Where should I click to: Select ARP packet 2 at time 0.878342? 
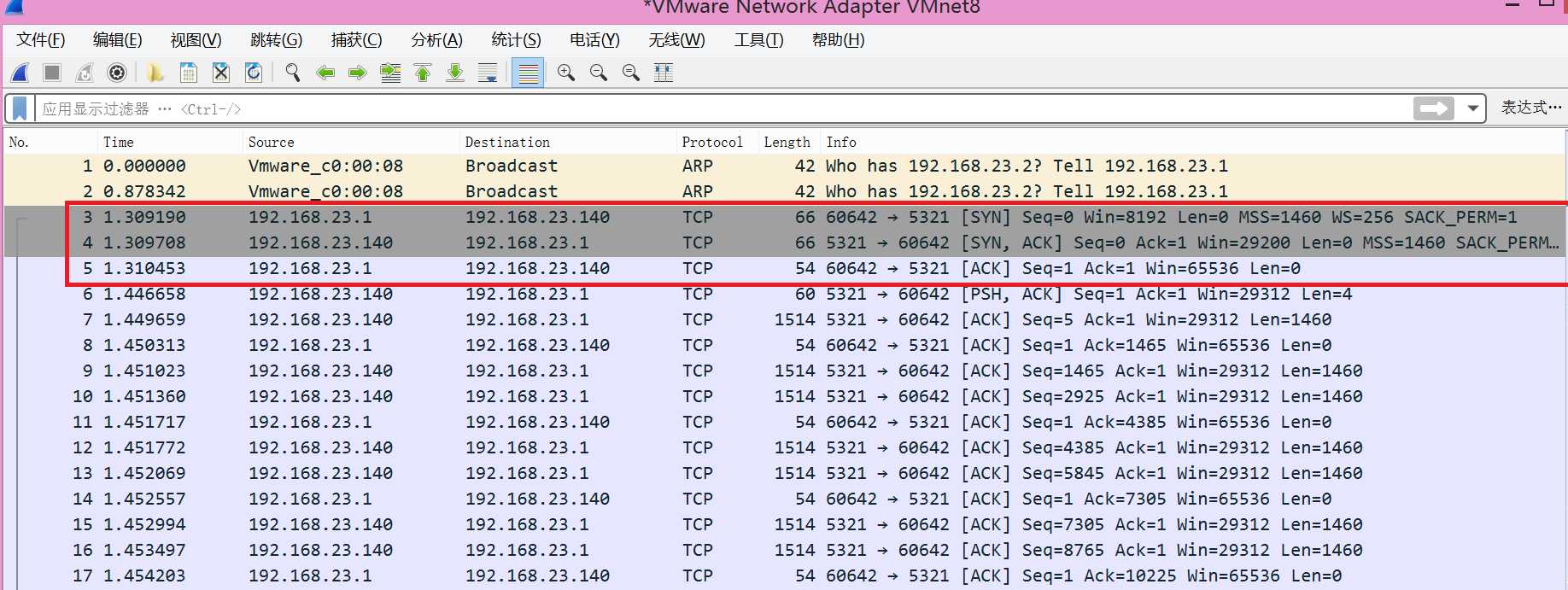[785, 191]
